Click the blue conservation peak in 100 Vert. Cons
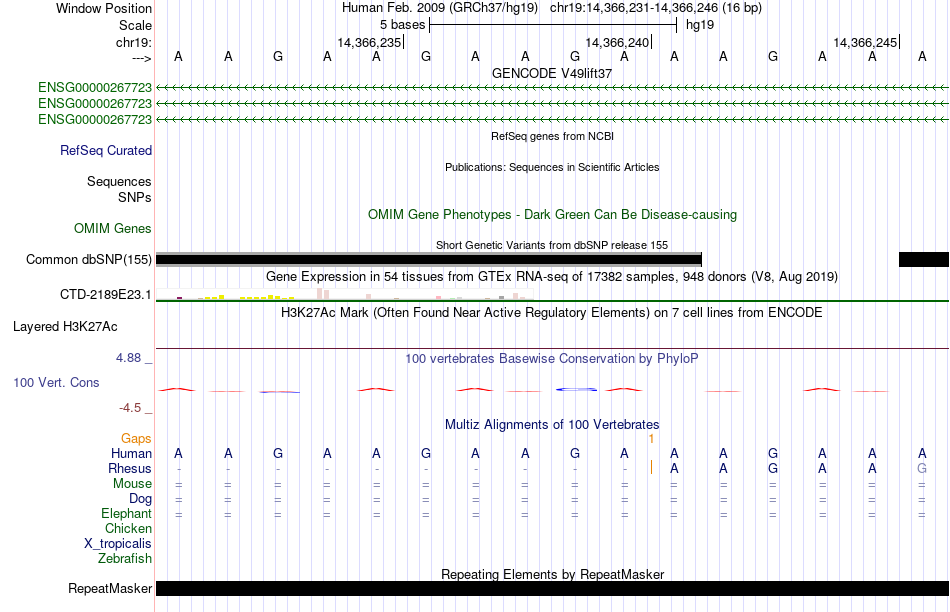The height and width of the screenshot is (612, 950). (576, 390)
